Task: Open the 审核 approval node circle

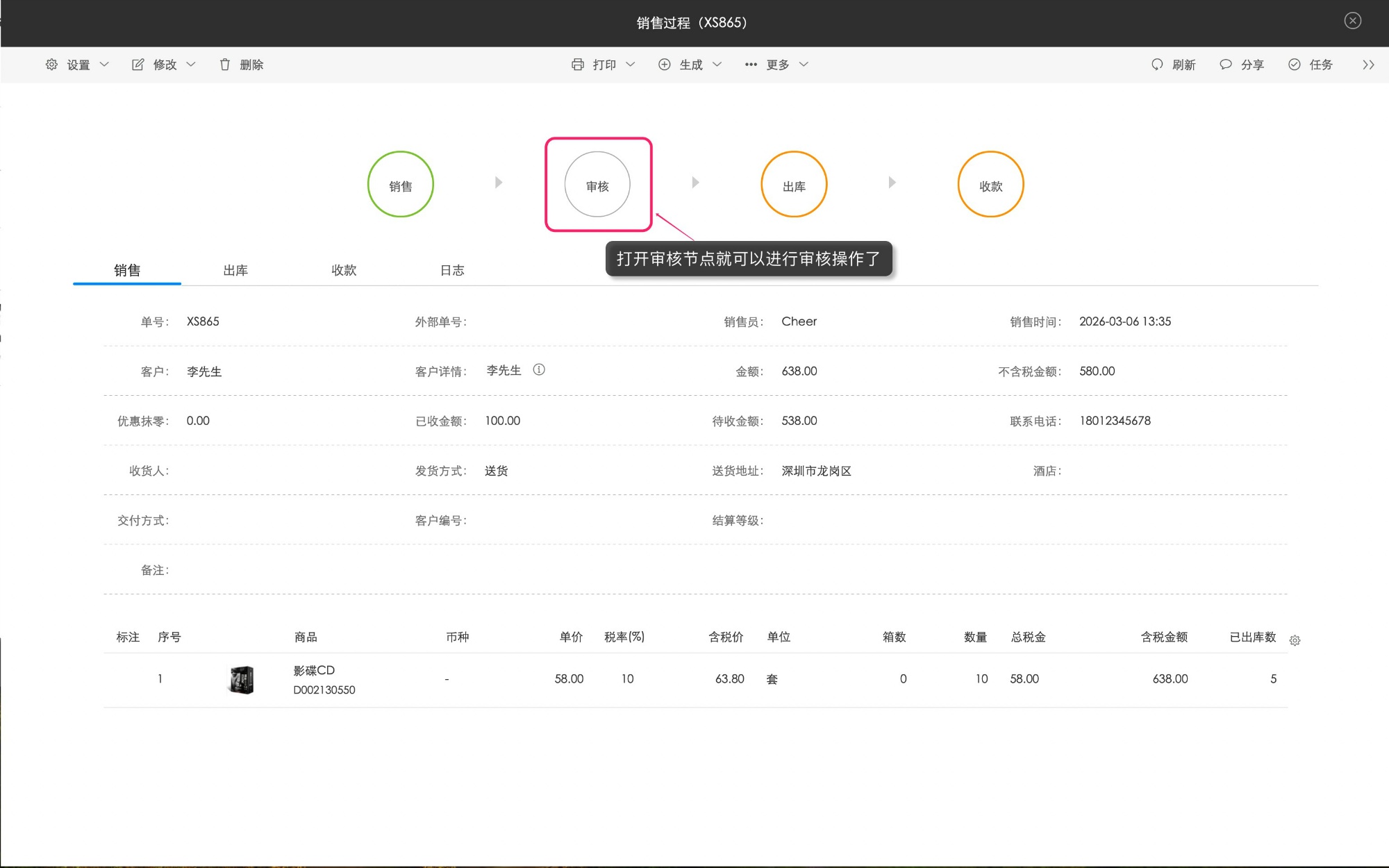Action: click(598, 184)
